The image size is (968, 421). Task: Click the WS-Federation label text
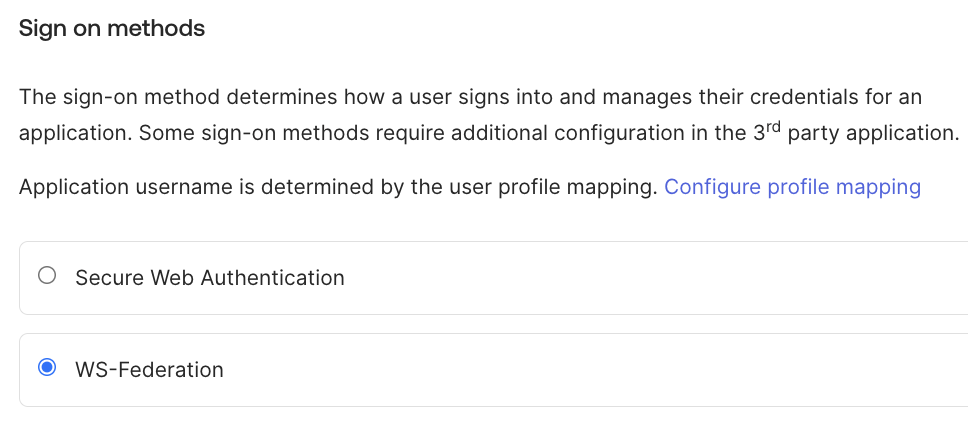click(x=150, y=370)
